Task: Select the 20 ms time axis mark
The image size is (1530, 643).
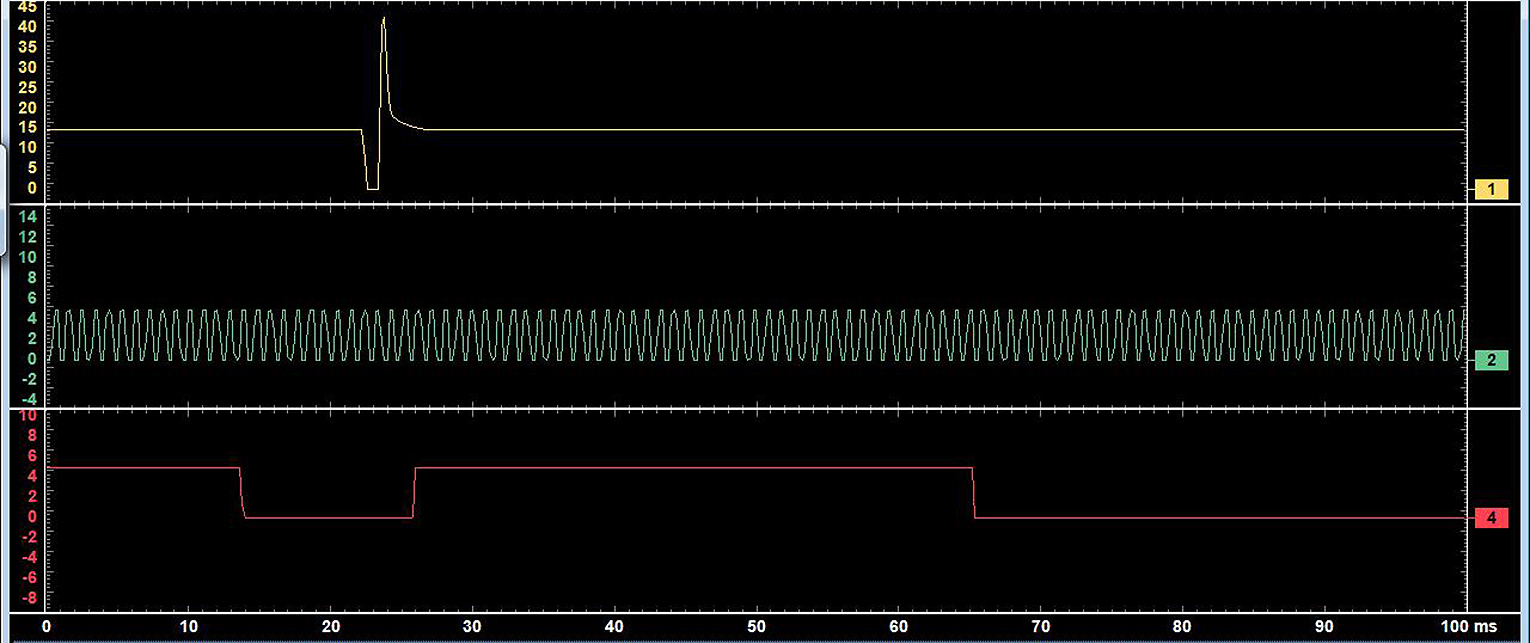Action: click(330, 626)
